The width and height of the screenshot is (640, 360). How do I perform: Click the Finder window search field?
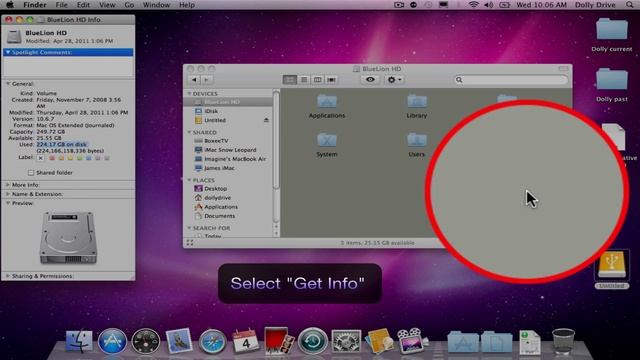click(x=511, y=80)
